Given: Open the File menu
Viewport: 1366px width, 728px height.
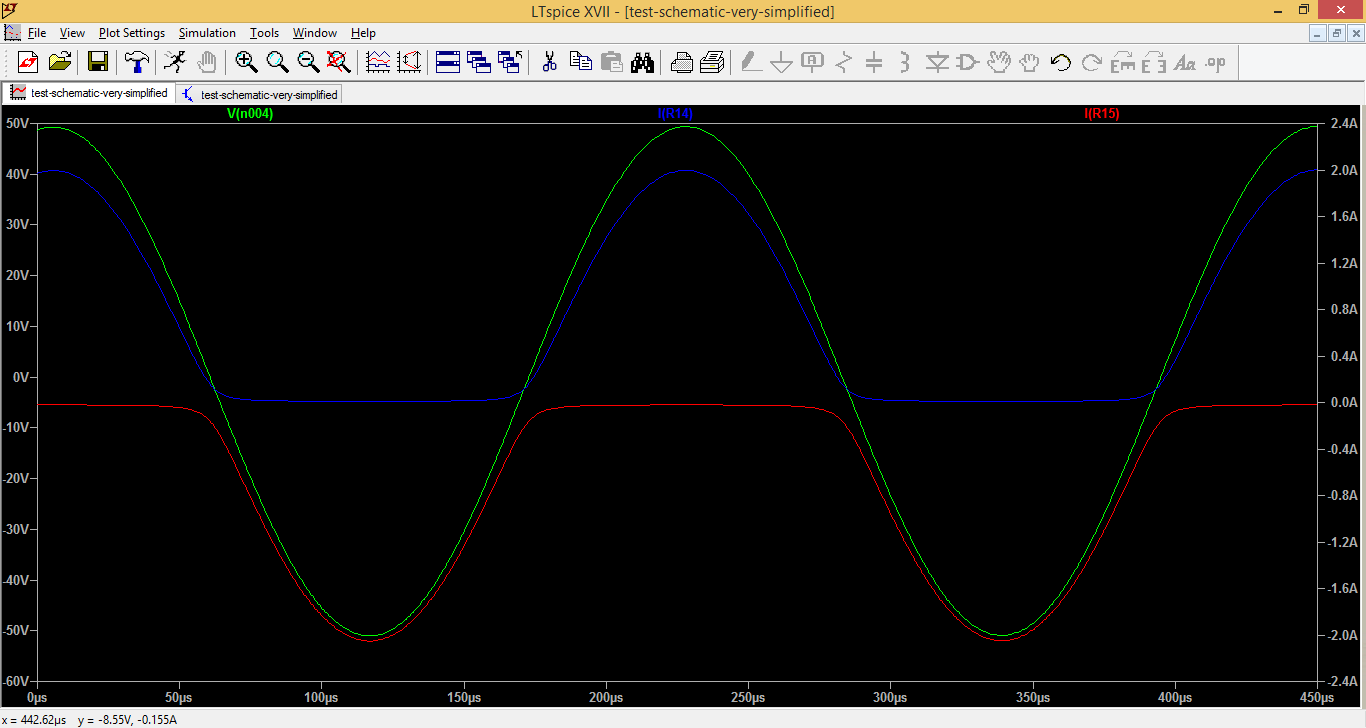Looking at the screenshot, I should [37, 33].
